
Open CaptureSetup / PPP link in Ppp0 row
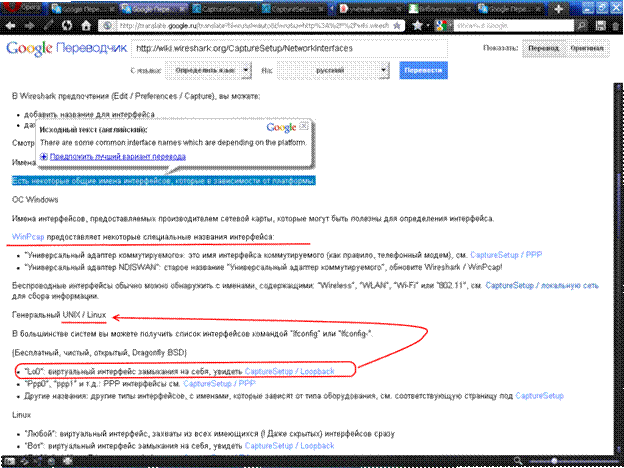(x=219, y=384)
